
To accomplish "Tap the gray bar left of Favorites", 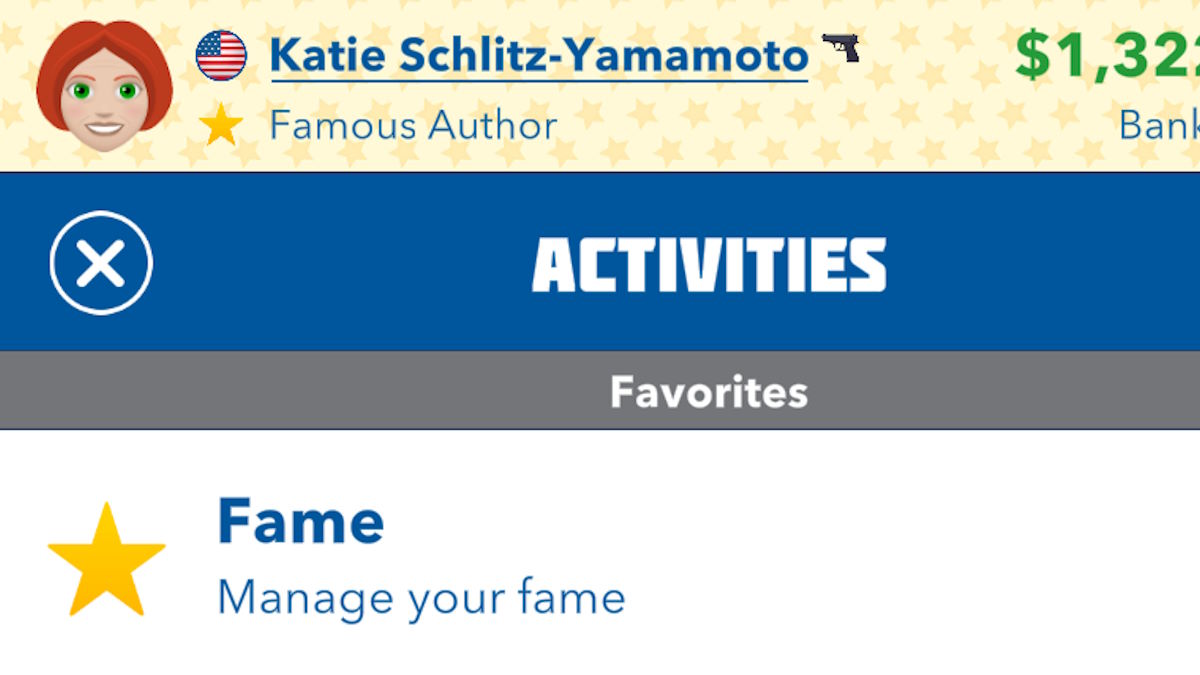I will tap(300, 392).
